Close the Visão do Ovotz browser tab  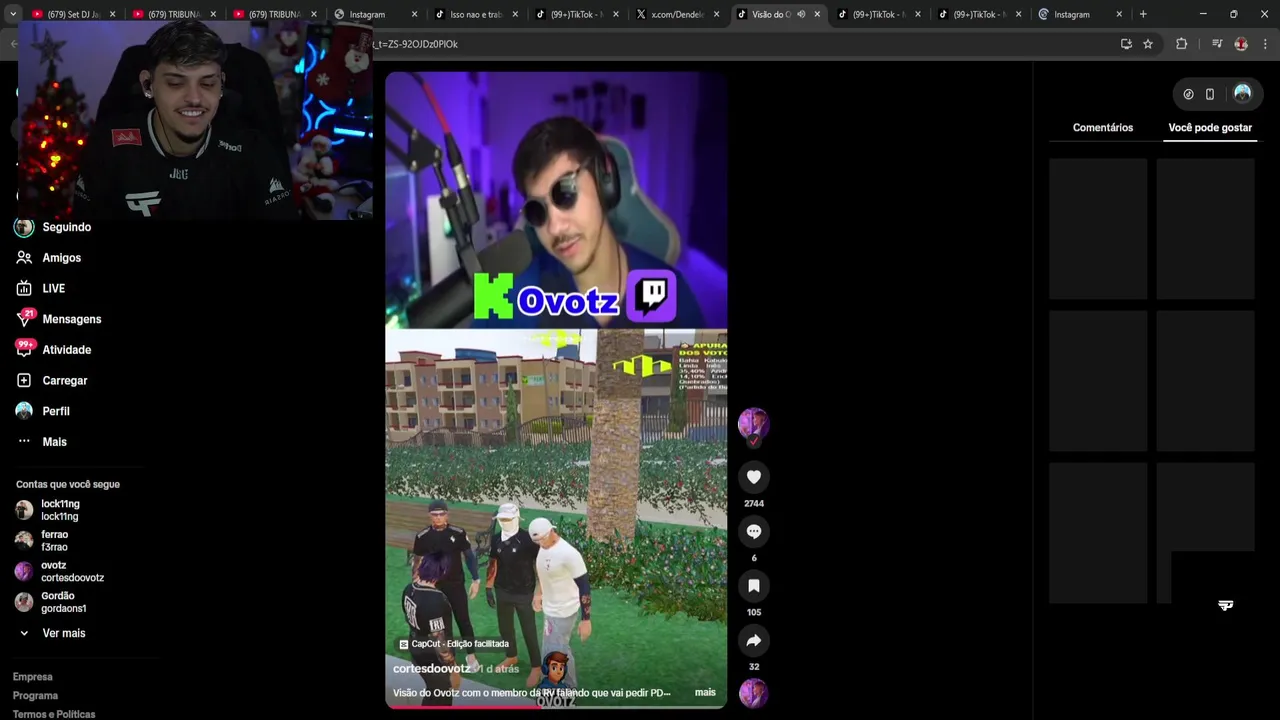(817, 14)
